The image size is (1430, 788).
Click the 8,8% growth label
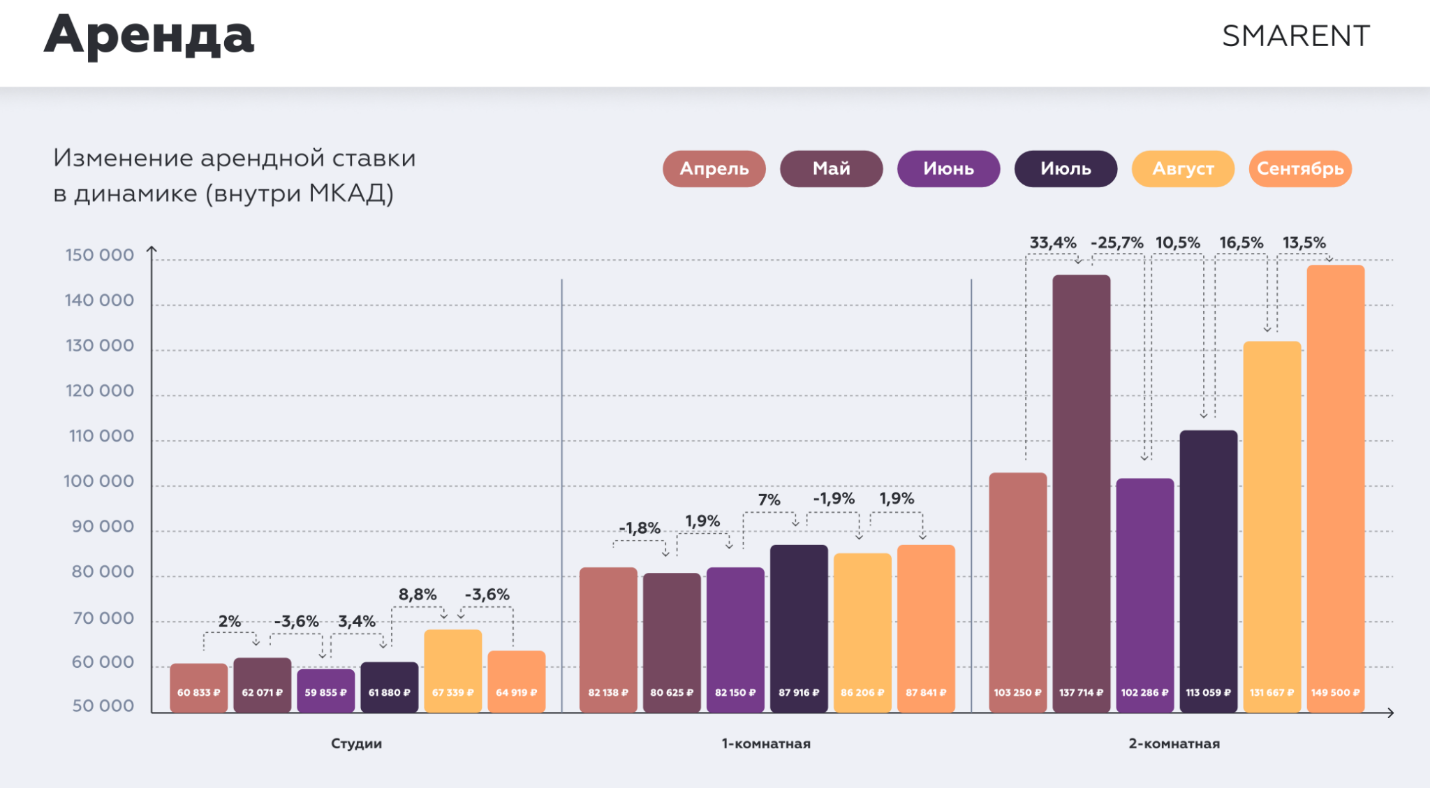(418, 594)
